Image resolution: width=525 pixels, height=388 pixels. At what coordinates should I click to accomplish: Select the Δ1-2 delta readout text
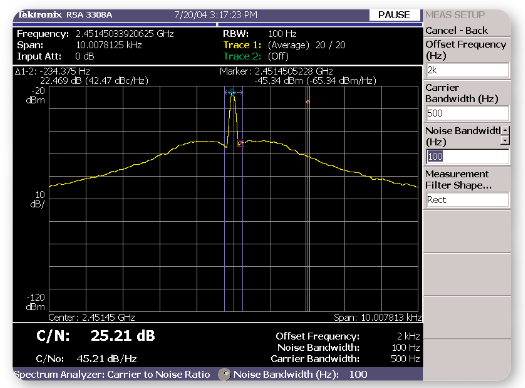pyautogui.click(x=53, y=71)
